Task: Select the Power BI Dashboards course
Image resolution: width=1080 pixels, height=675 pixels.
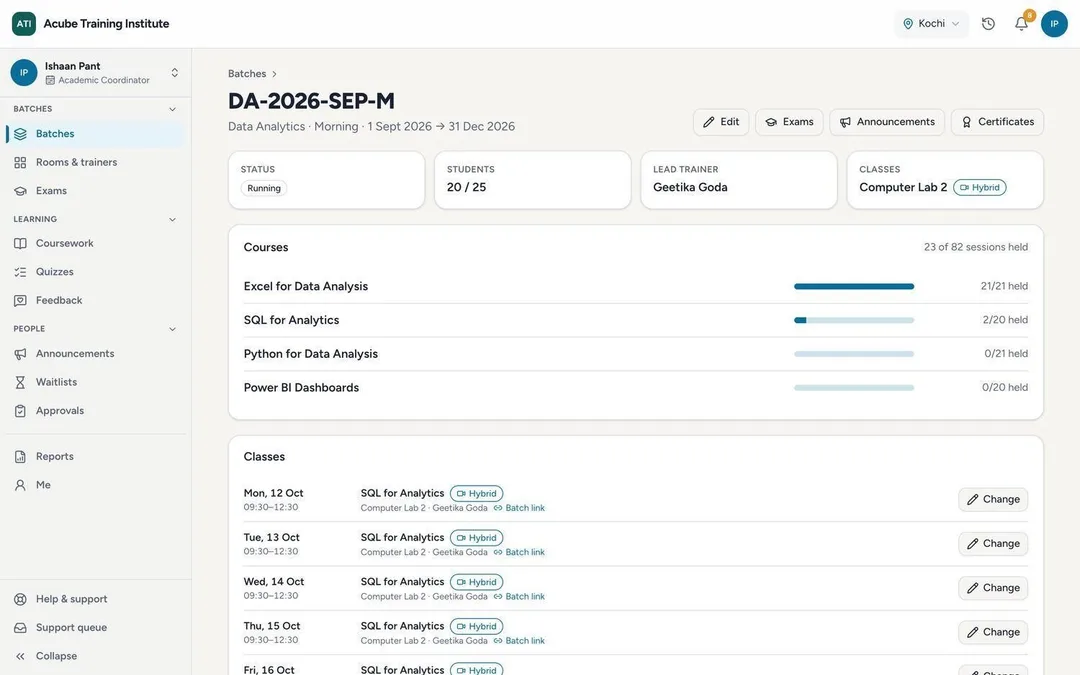Action: click(635, 388)
